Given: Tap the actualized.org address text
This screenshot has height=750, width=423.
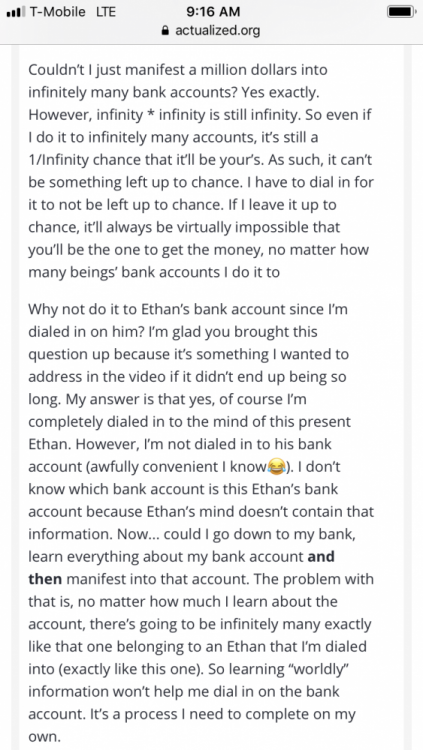Looking at the screenshot, I should (218, 31).
